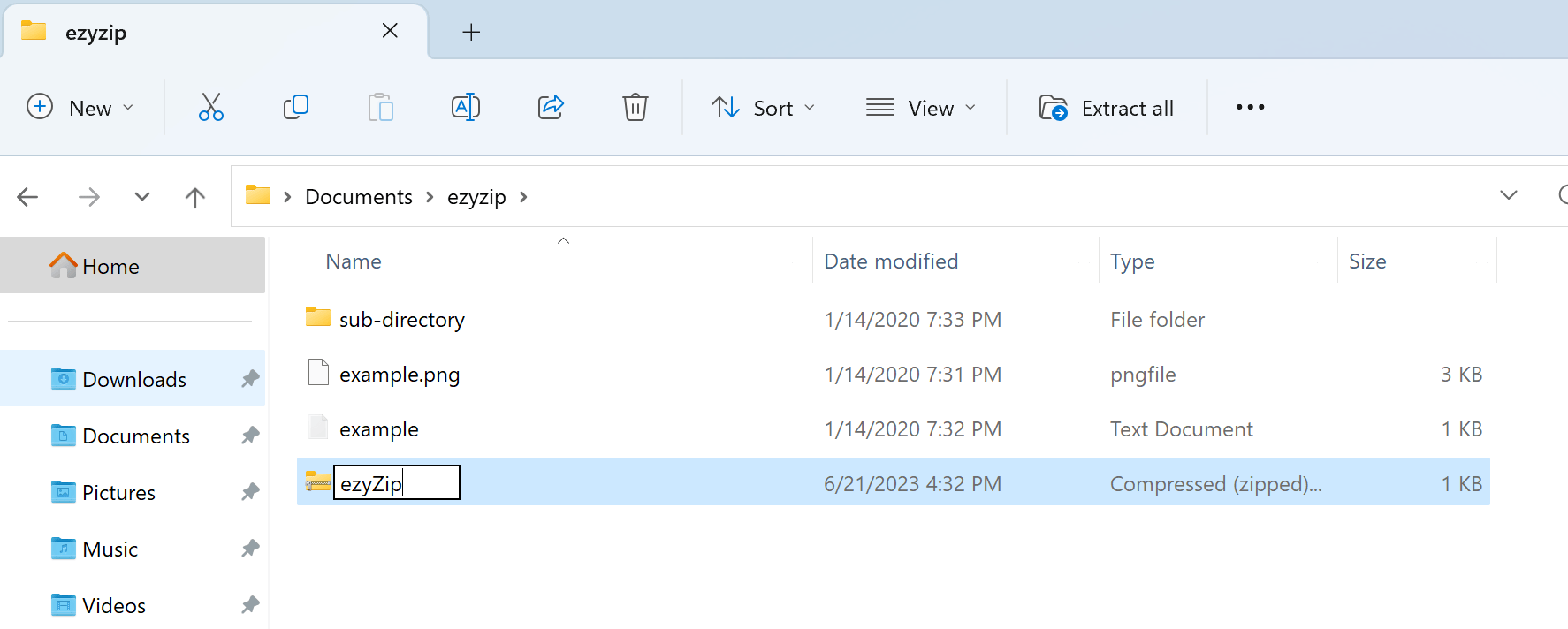Click the pngfile type cell
Viewport: 1568px width, 629px height.
pyautogui.click(x=1143, y=375)
